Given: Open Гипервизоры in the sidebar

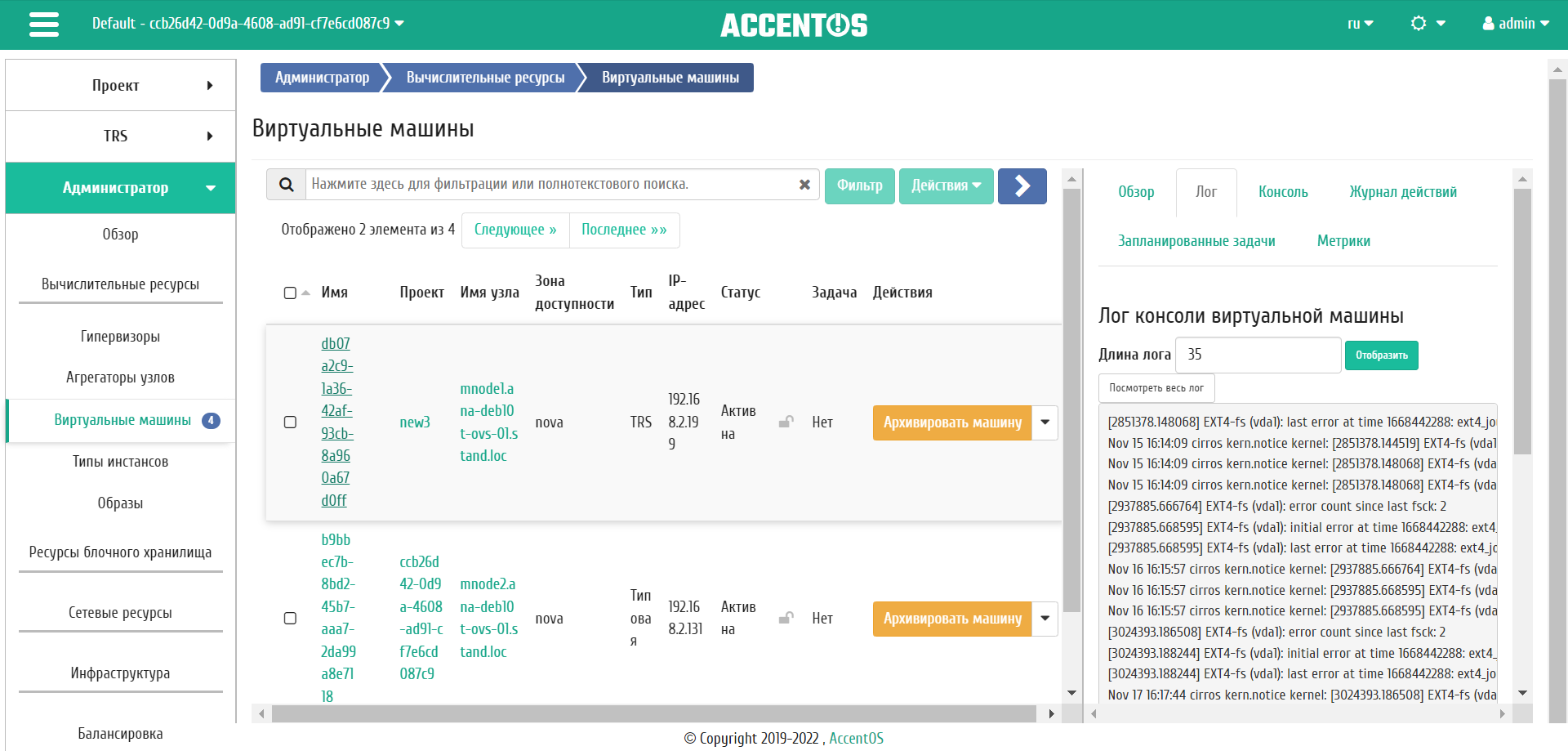Looking at the screenshot, I should [120, 337].
